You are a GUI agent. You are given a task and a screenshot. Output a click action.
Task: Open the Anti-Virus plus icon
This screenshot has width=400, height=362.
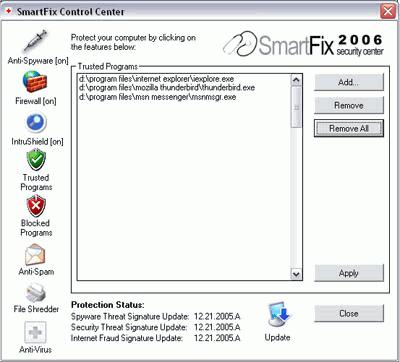click(35, 332)
